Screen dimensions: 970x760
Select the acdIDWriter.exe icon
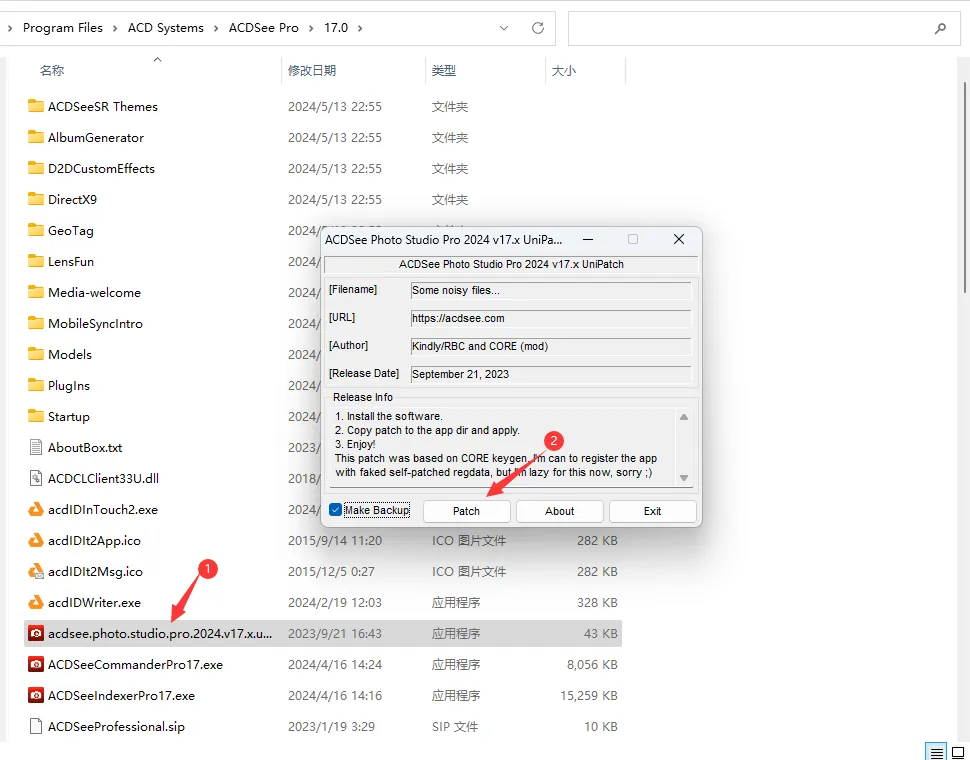[x=36, y=602]
